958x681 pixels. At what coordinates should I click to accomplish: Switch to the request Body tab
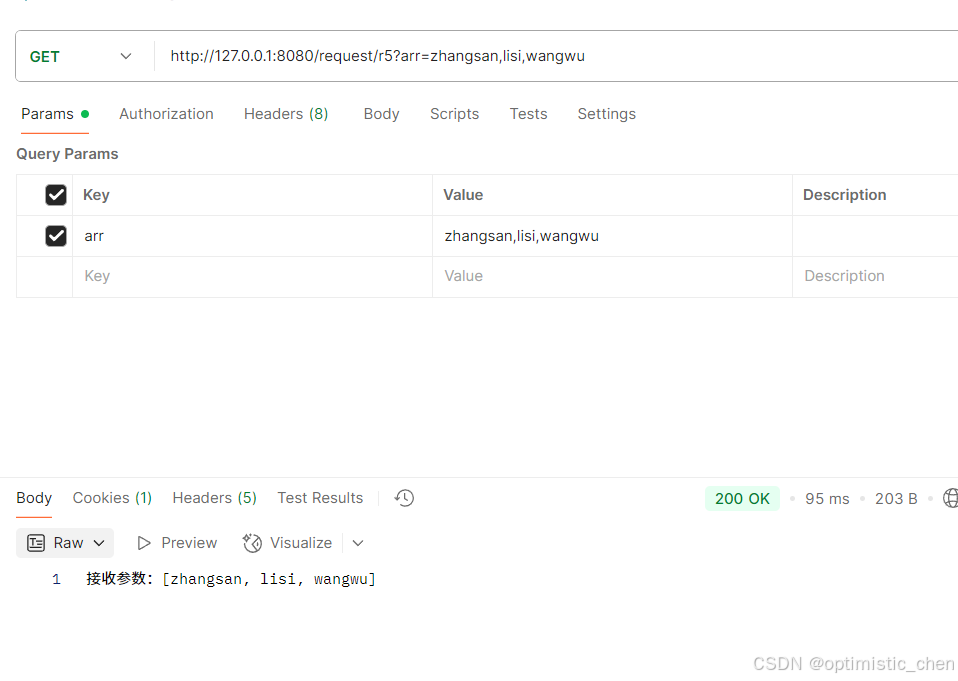381,114
